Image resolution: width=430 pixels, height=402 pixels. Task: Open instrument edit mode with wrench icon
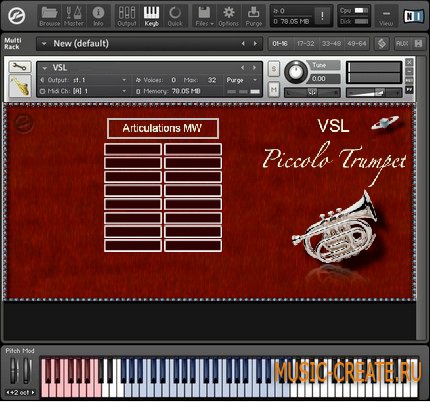pyautogui.click(x=20, y=67)
